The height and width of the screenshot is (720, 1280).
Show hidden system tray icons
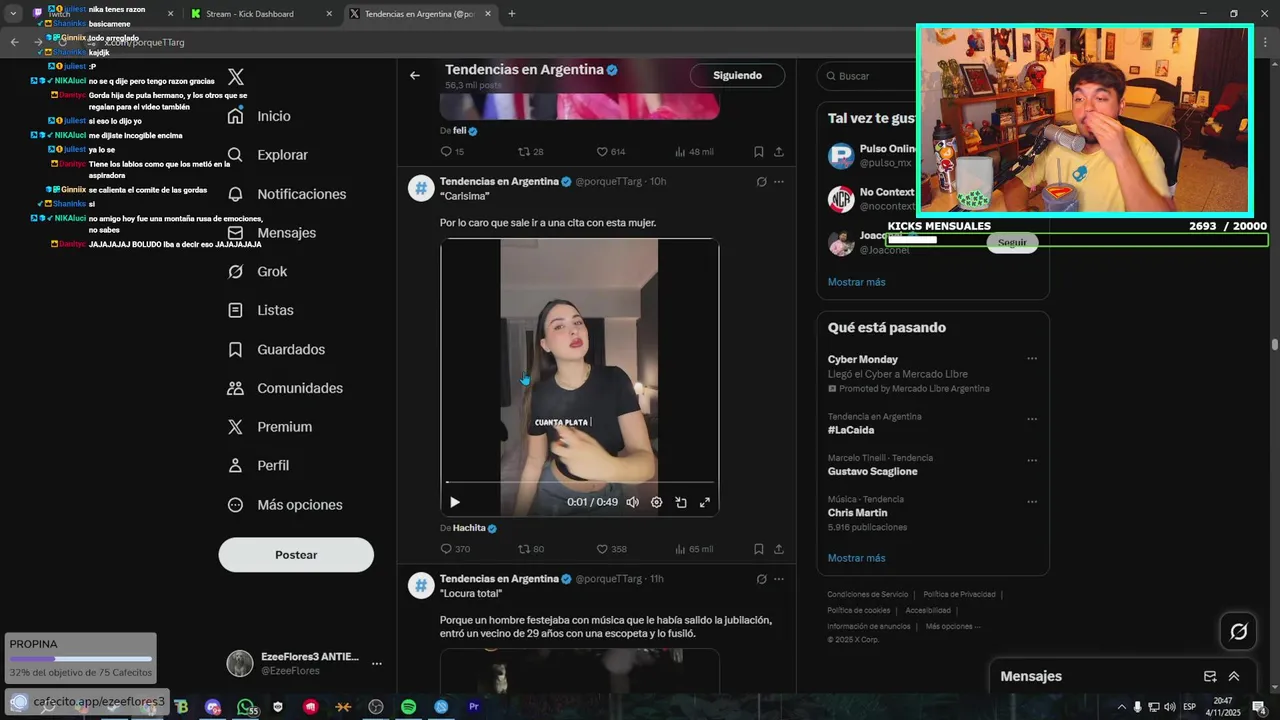coord(1122,707)
